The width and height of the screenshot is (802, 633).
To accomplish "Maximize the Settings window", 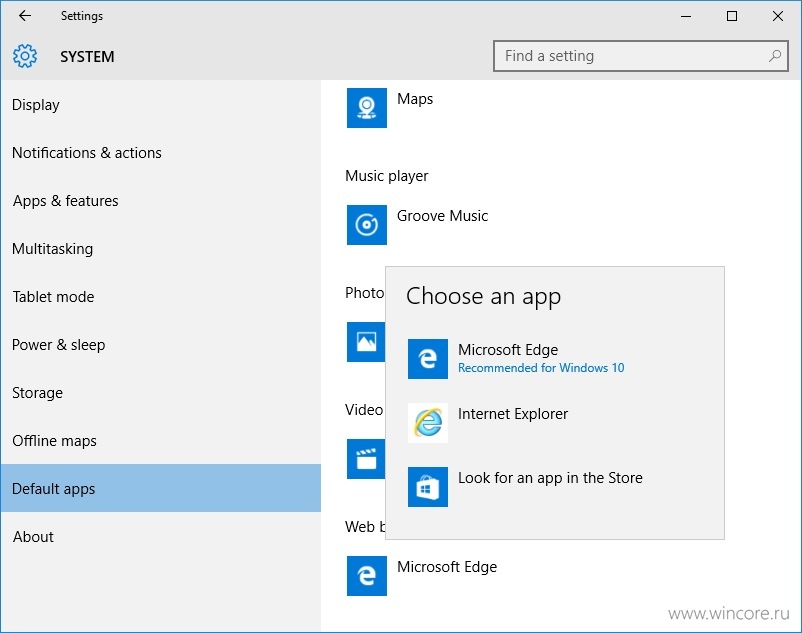I will click(x=732, y=16).
